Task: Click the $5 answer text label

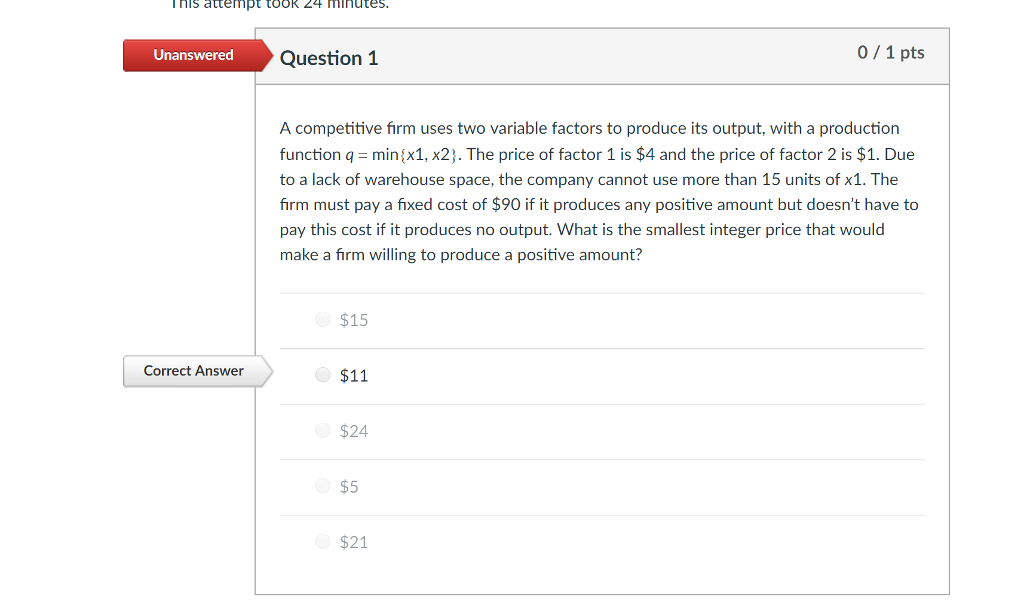Action: [350, 485]
